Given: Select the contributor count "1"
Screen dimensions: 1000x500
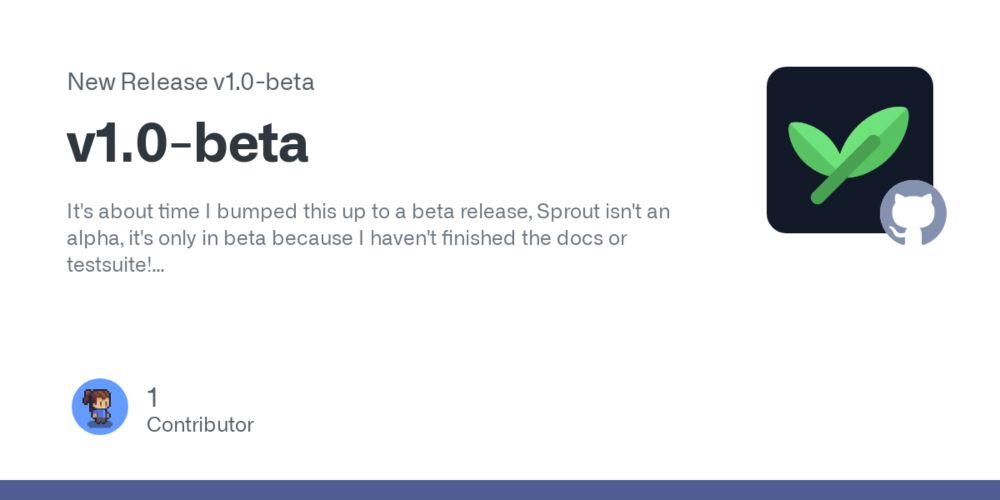Looking at the screenshot, I should click(x=152, y=398).
